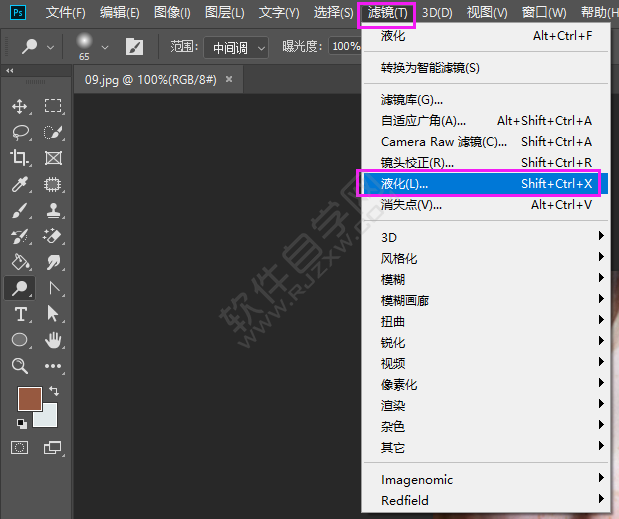Expand the 3D filter submenu
Image resolution: width=619 pixels, height=519 pixels.
(x=486, y=237)
